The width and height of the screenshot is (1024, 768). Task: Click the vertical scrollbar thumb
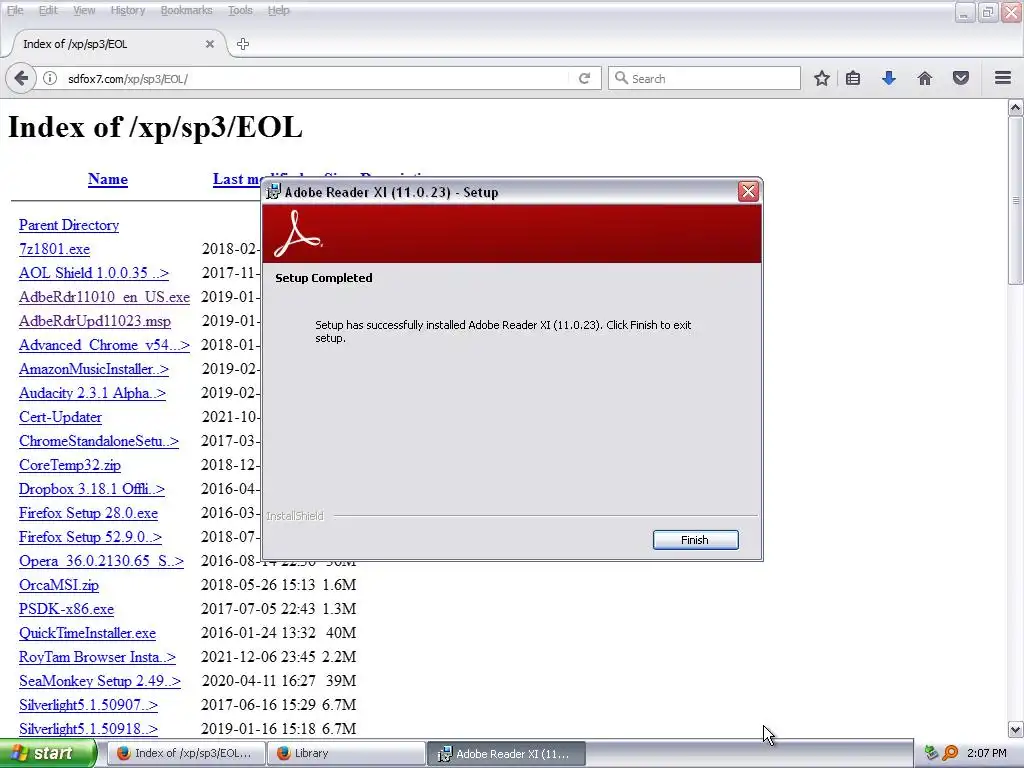1016,200
